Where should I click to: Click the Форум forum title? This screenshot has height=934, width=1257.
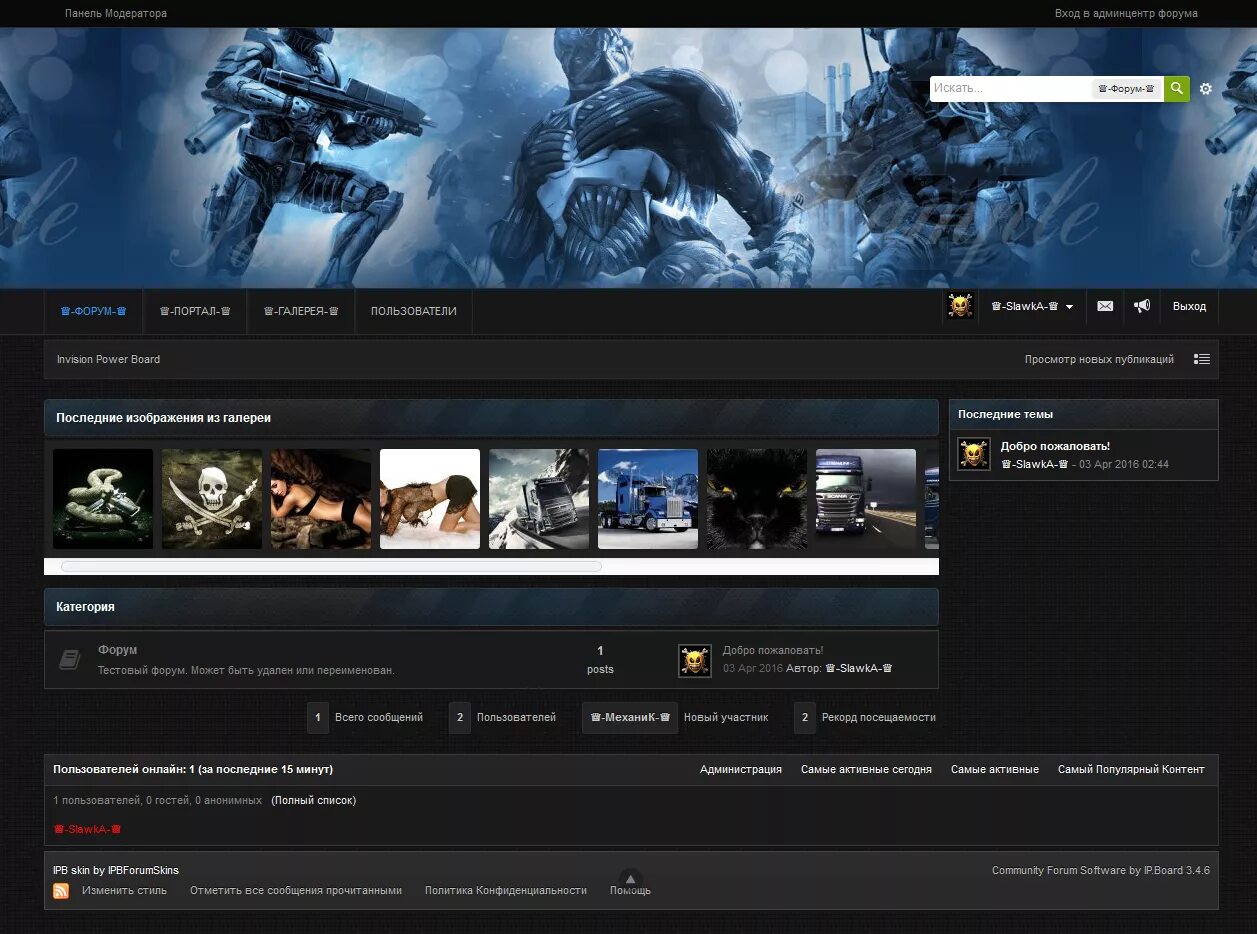tap(118, 650)
